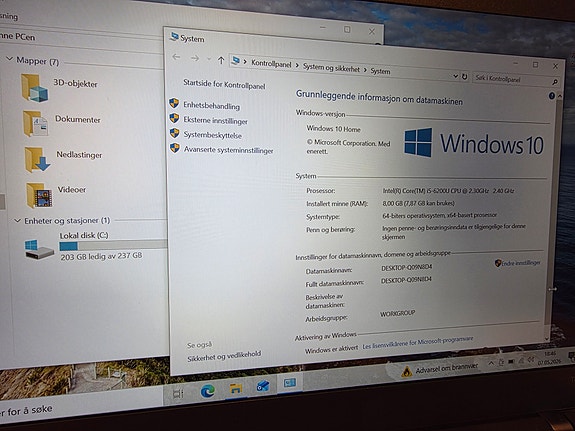The height and width of the screenshot is (431, 575).
Task: Click the blue help question mark icon
Action: pyautogui.click(x=552, y=96)
